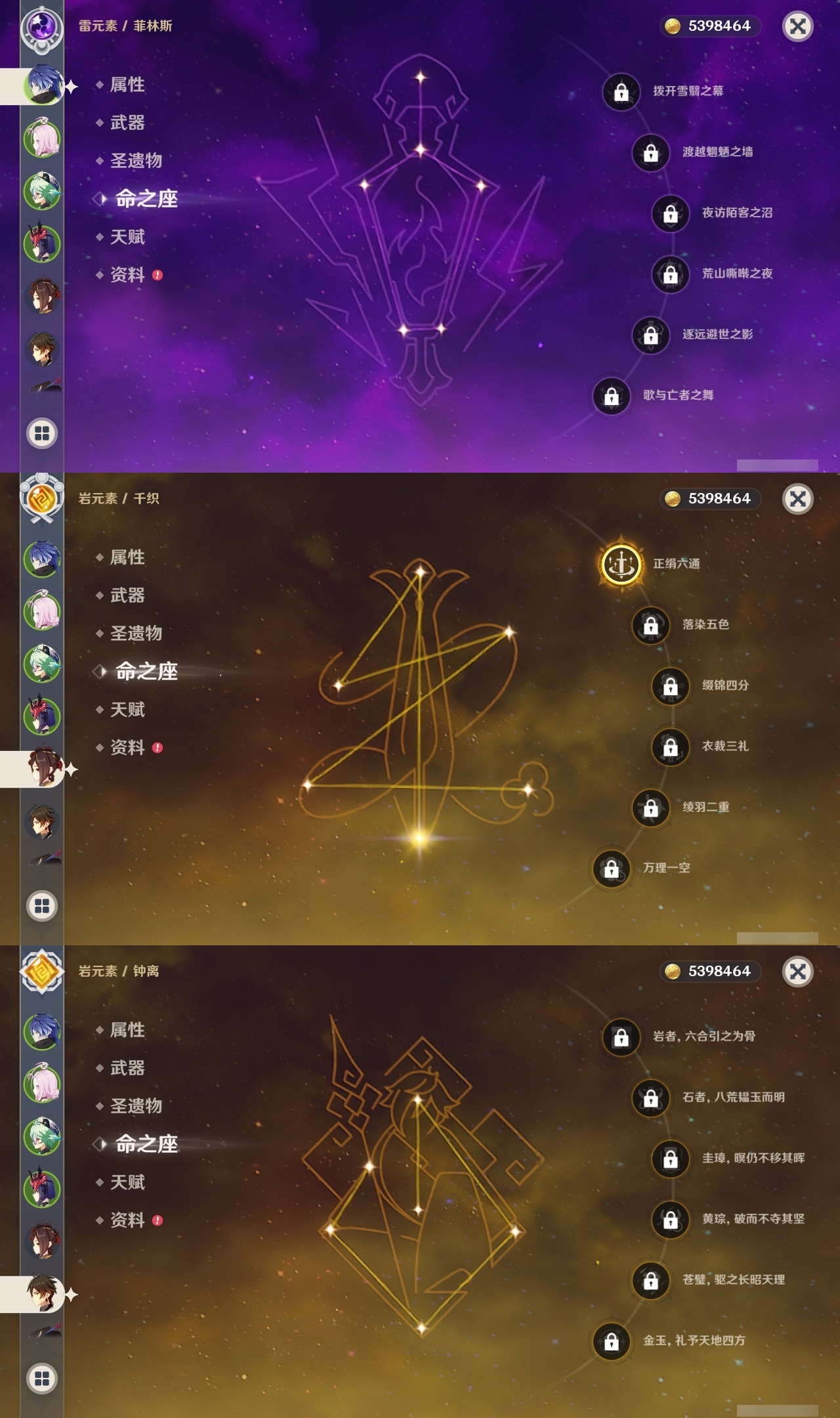Close the Chiori constellation screen
The height and width of the screenshot is (1418, 840).
798,499
